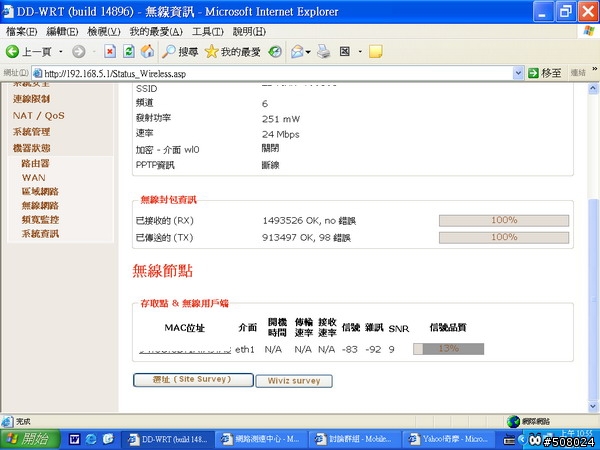Open the 無線網路 sub-link
This screenshot has width=600, height=450.
tap(40, 206)
